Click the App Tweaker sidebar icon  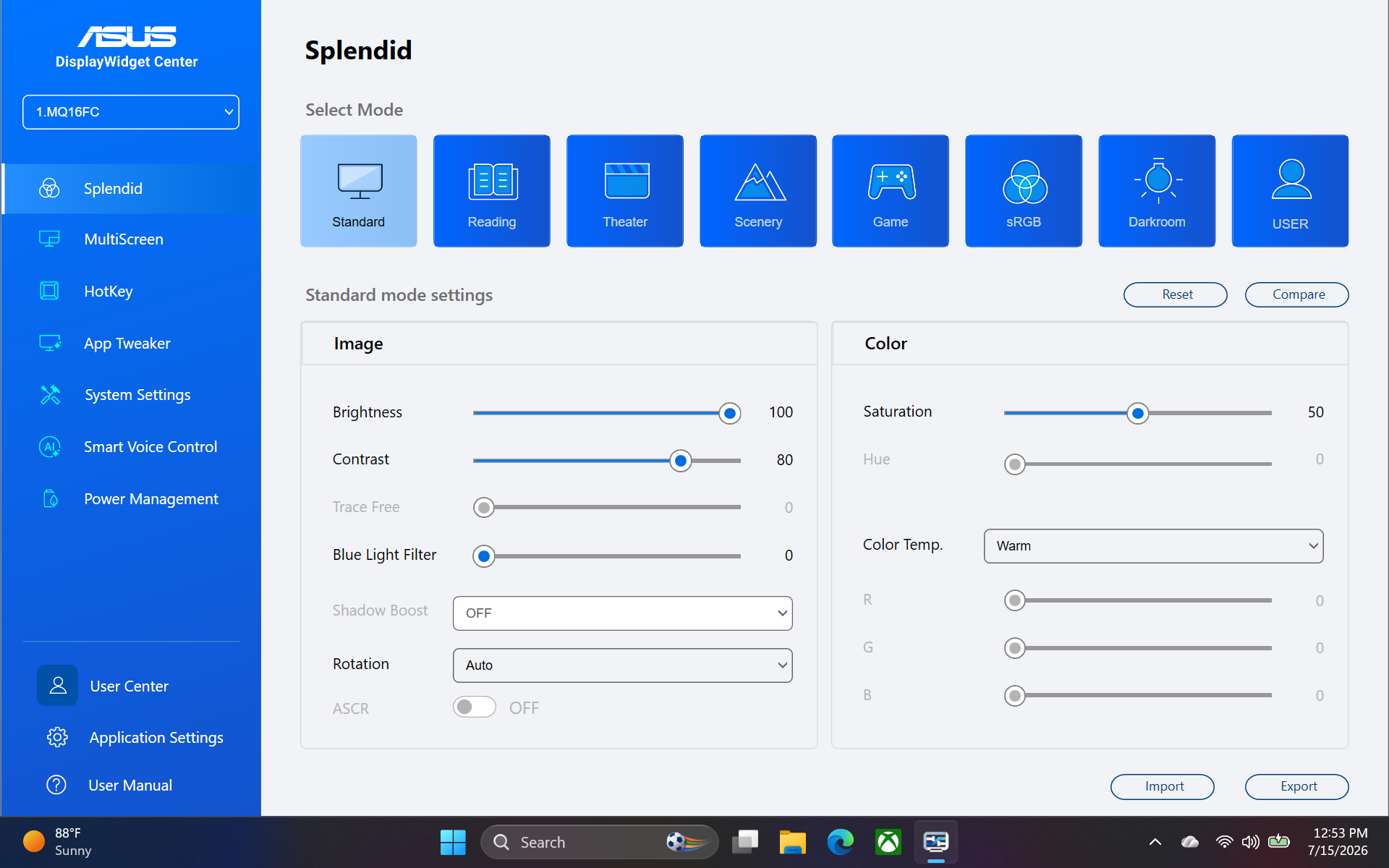[50, 343]
